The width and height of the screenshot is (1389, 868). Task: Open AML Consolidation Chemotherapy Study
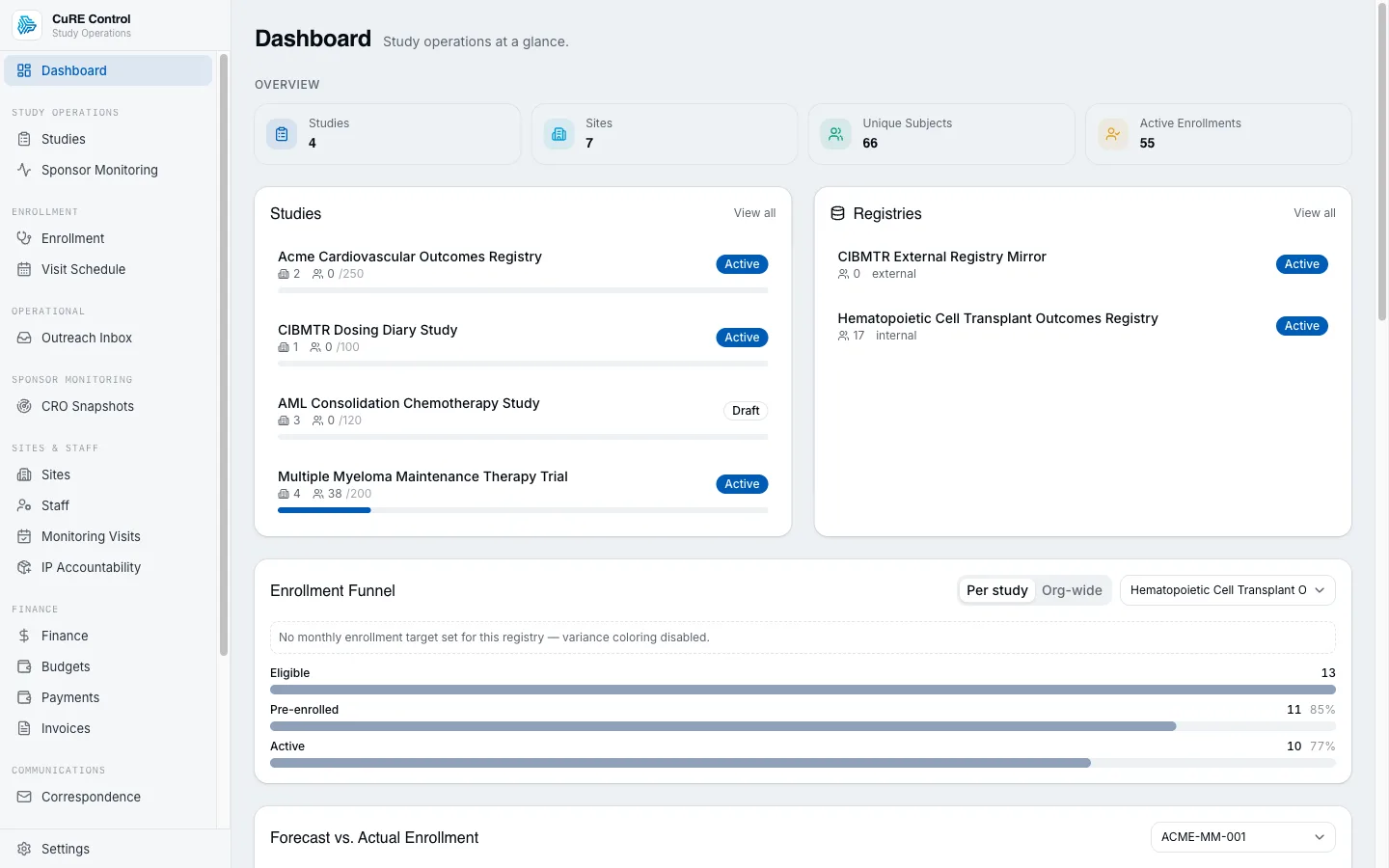[523, 418]
